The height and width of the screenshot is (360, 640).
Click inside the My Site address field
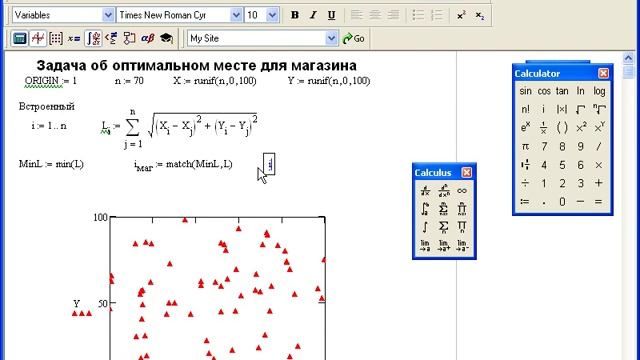(x=257, y=38)
